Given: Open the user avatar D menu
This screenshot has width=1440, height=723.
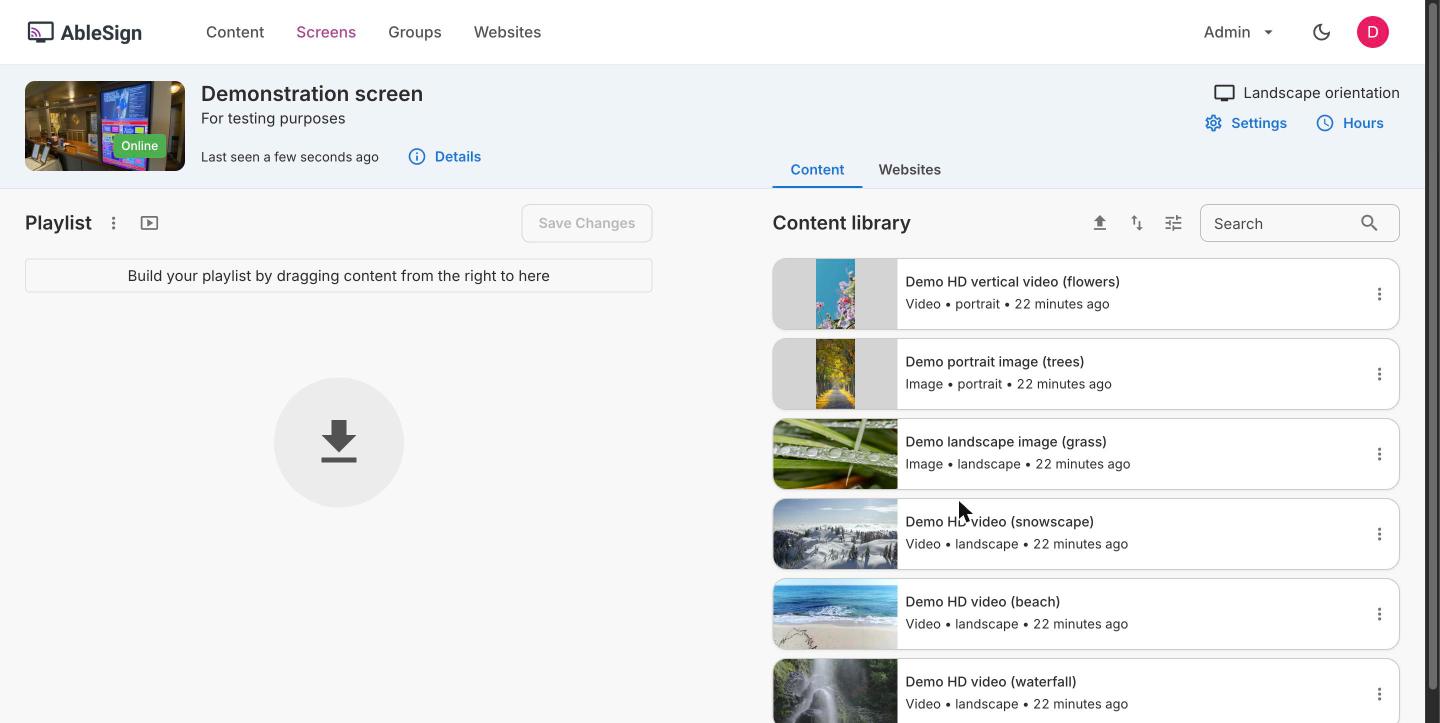Looking at the screenshot, I should [x=1373, y=32].
